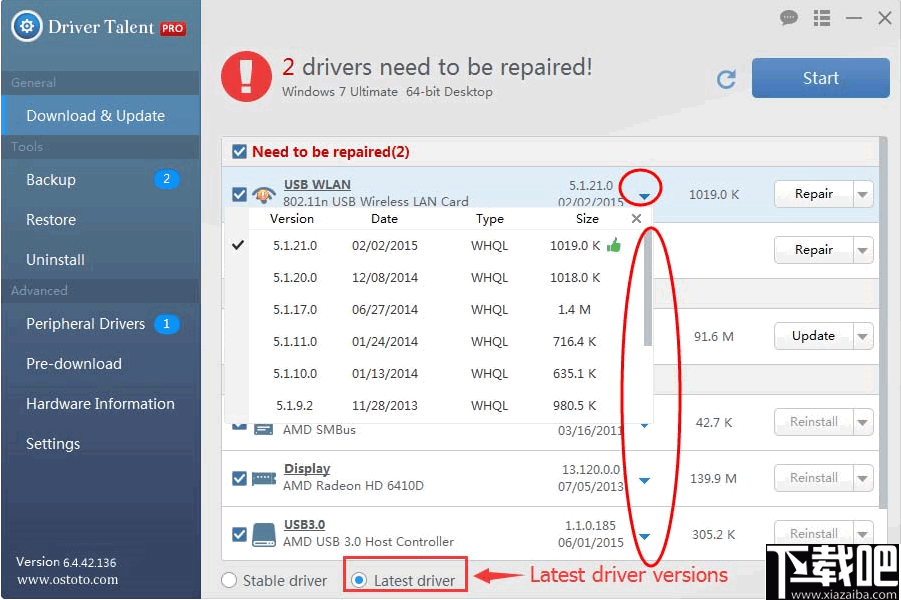
Task: Expand the Display driver version list
Action: click(x=644, y=478)
